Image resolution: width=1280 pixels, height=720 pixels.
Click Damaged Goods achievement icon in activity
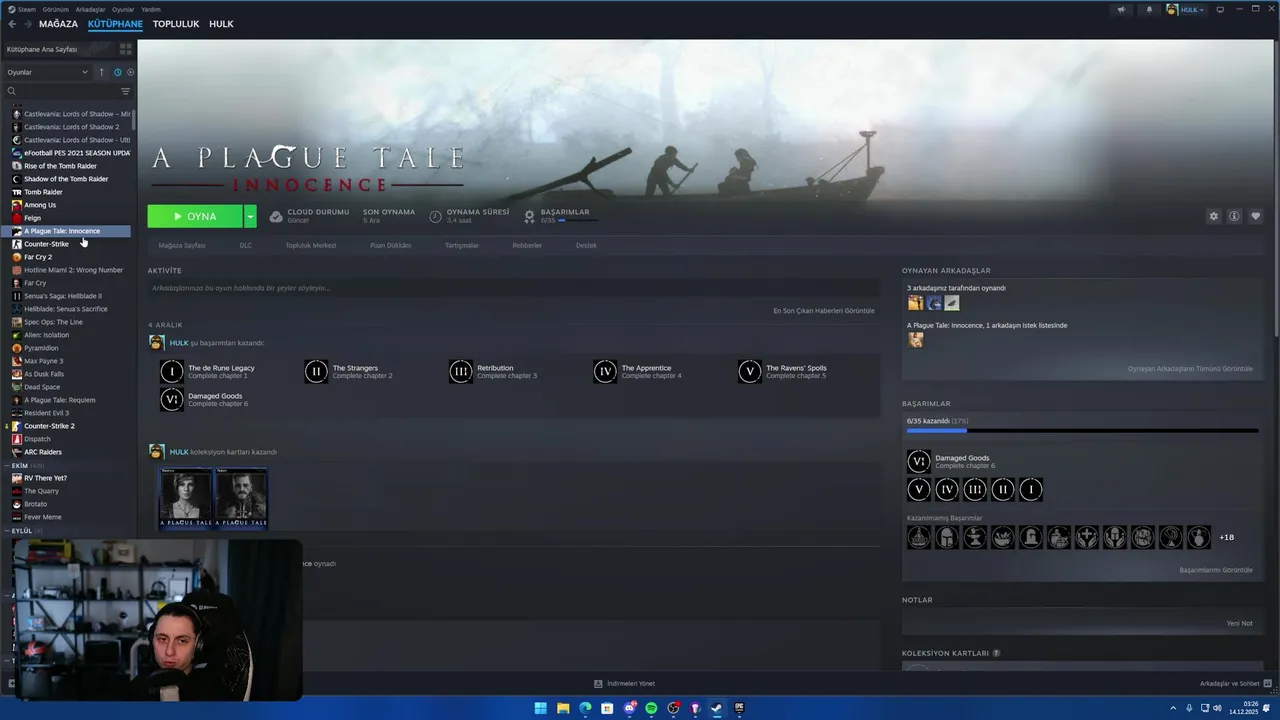pos(172,400)
